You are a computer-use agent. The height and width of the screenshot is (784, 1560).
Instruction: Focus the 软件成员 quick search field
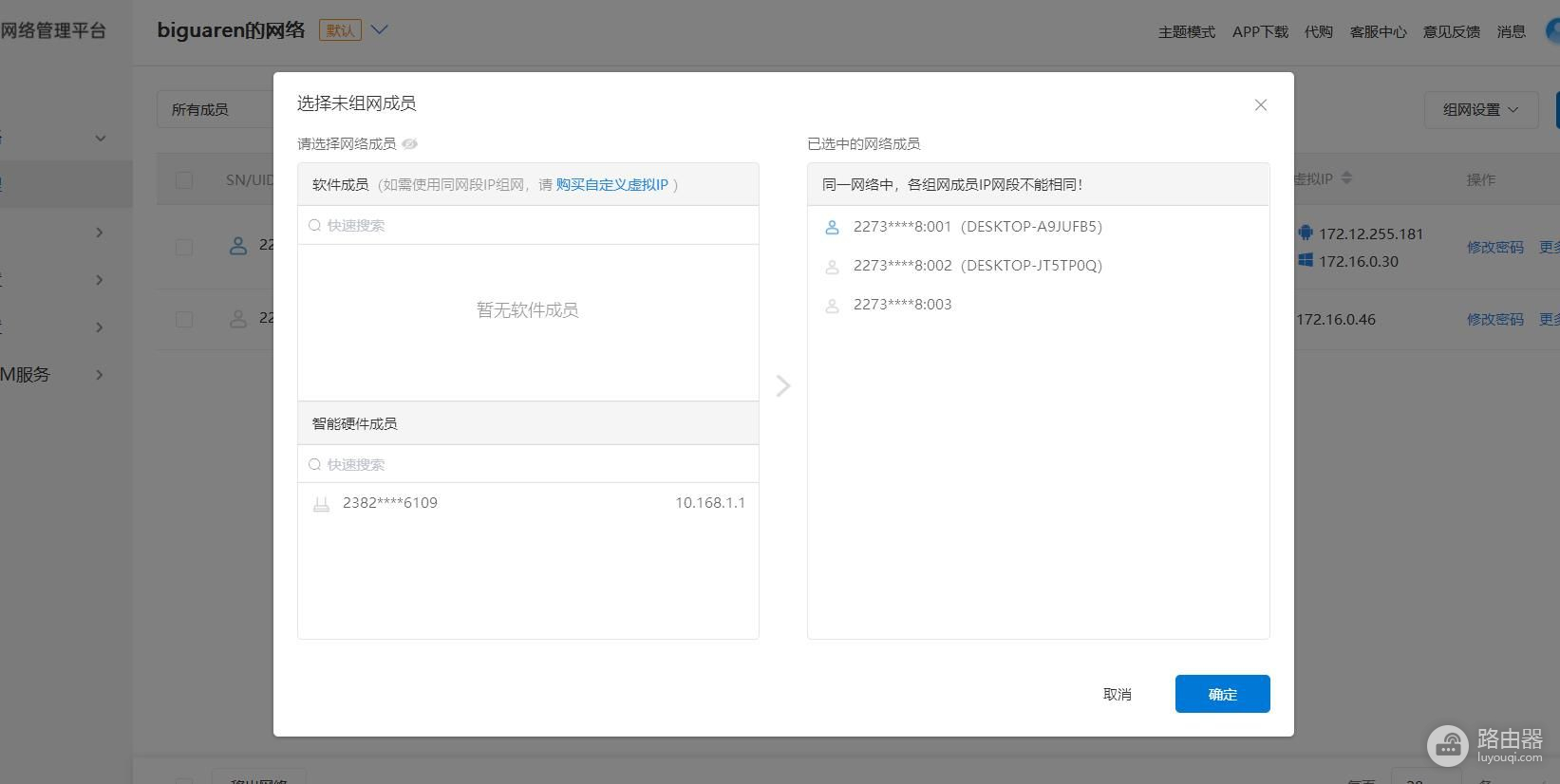pos(528,226)
